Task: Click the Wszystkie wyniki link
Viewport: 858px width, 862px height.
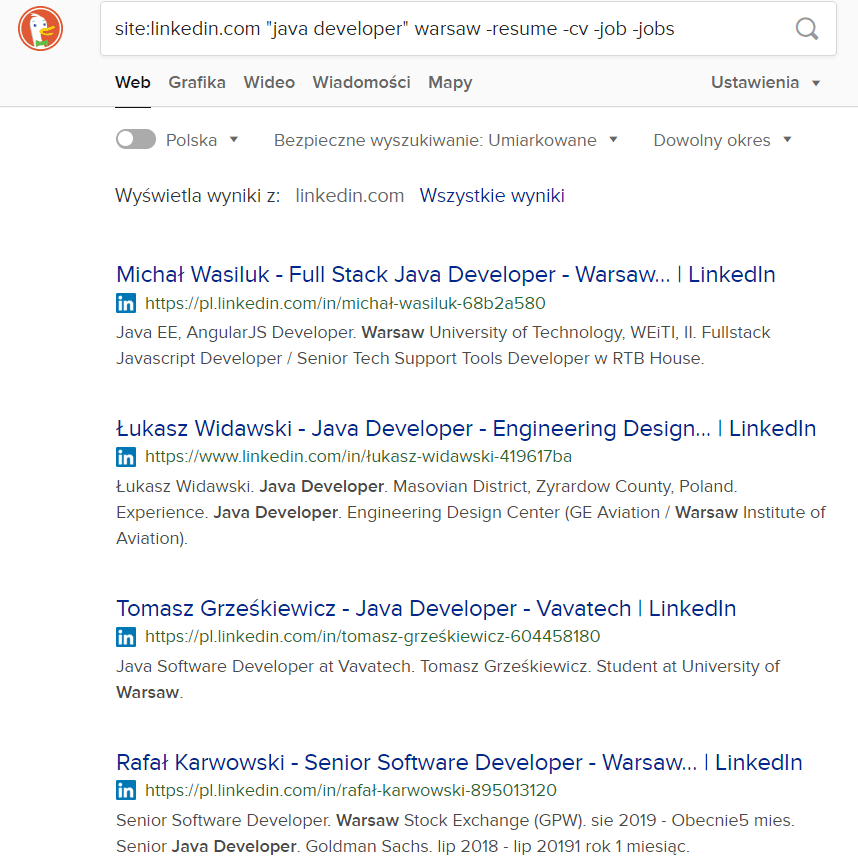Action: pos(492,195)
